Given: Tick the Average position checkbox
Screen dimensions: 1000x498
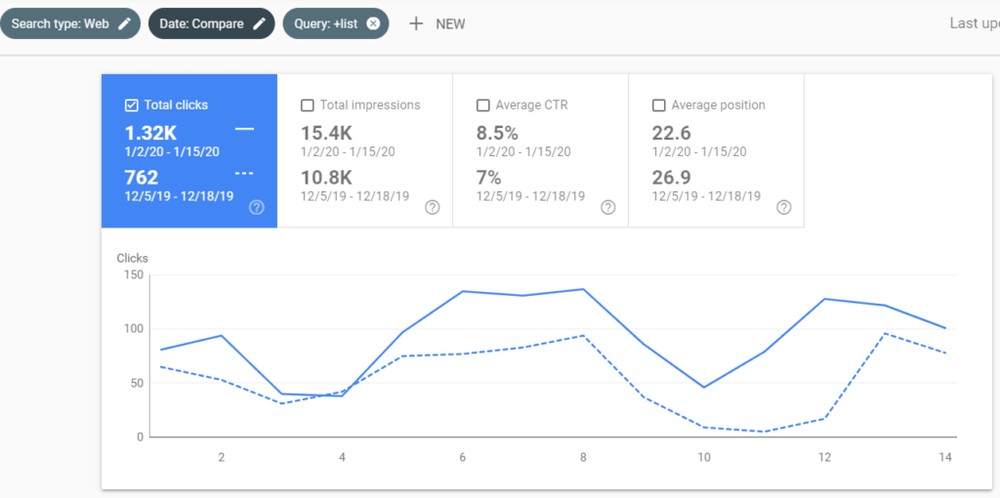Looking at the screenshot, I should [x=659, y=105].
